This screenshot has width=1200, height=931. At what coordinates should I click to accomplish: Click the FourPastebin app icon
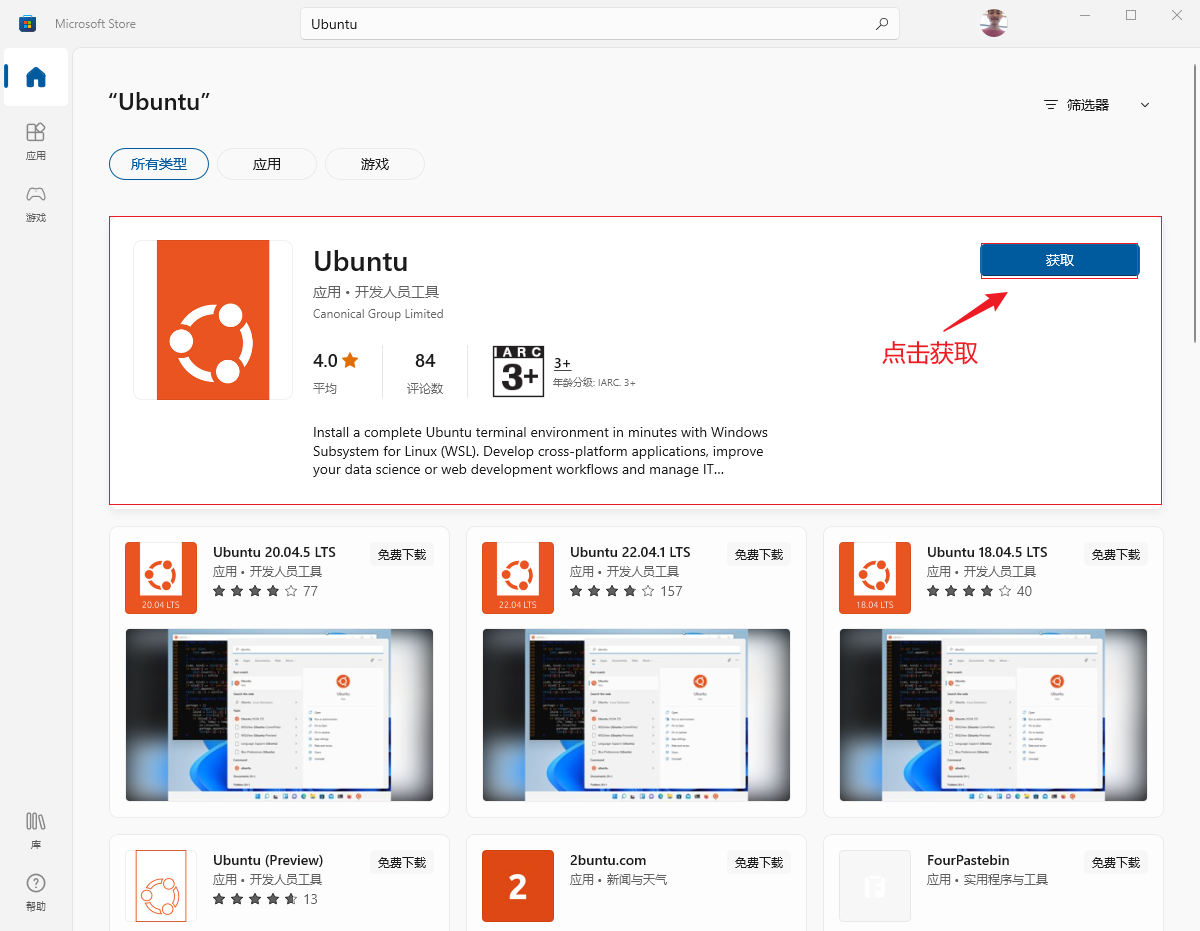pos(874,886)
